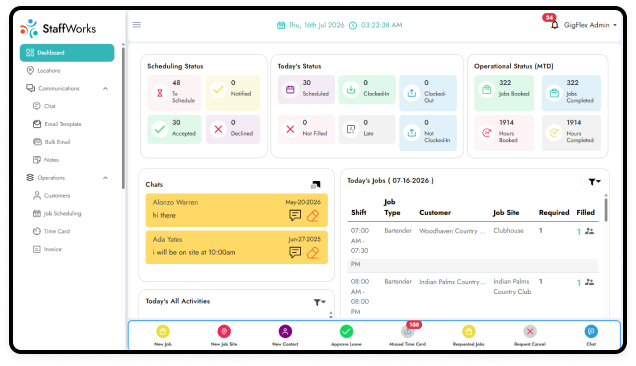Image resolution: width=636 pixels, height=366 pixels.
Task: Click the Hours Completed icon
Action: (x=554, y=133)
